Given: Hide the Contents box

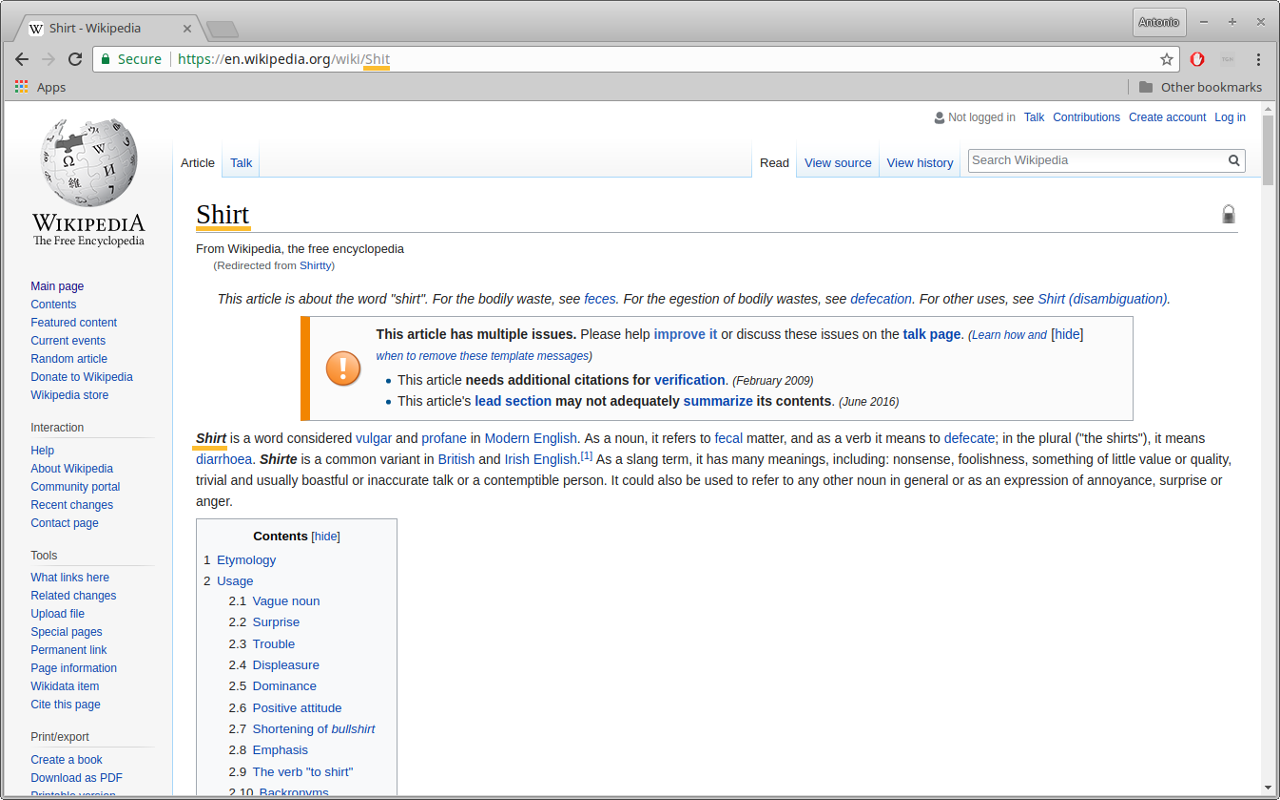Looking at the screenshot, I should tap(326, 536).
